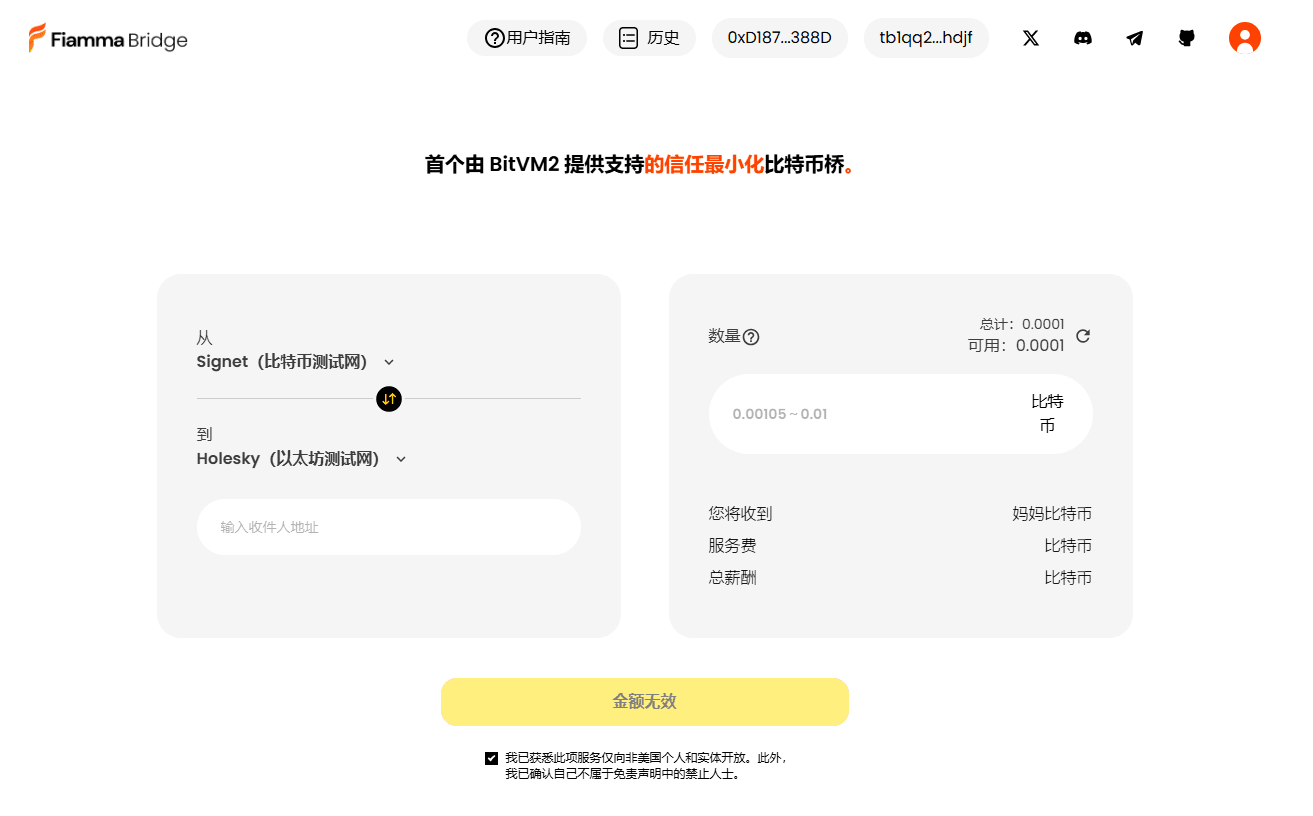
Task: Click the 服务费 label
Action: click(733, 546)
